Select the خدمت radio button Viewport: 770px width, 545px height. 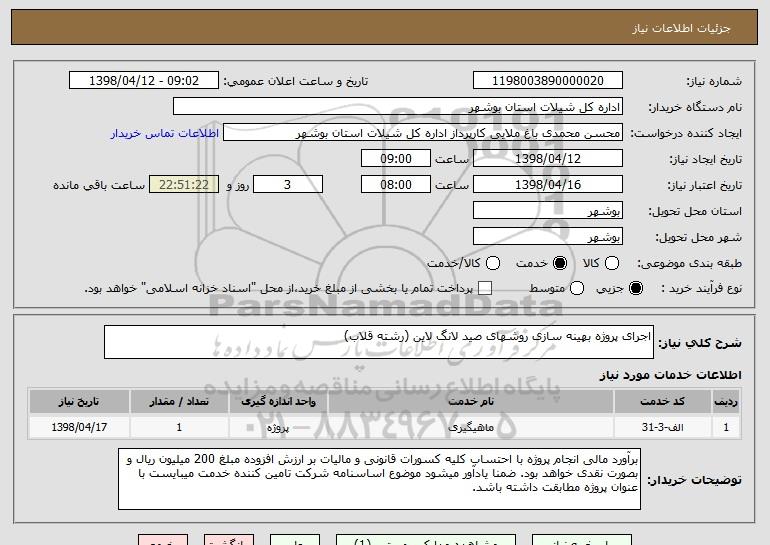560,263
